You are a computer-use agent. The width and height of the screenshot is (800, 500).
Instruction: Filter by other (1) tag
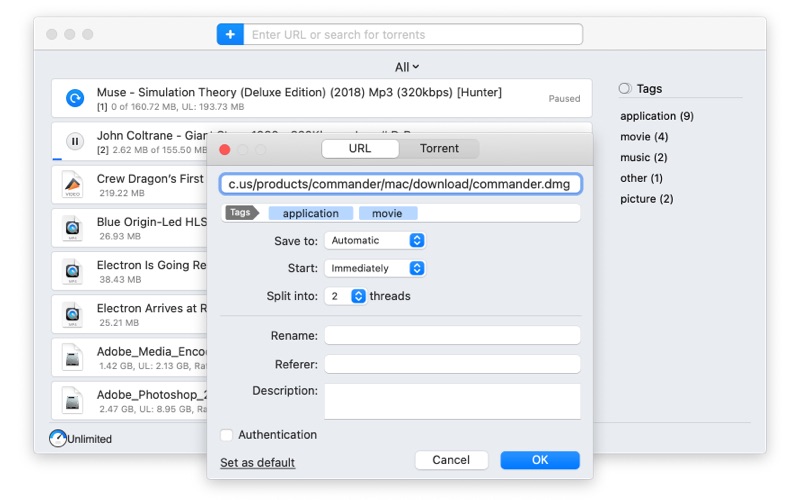pos(641,178)
